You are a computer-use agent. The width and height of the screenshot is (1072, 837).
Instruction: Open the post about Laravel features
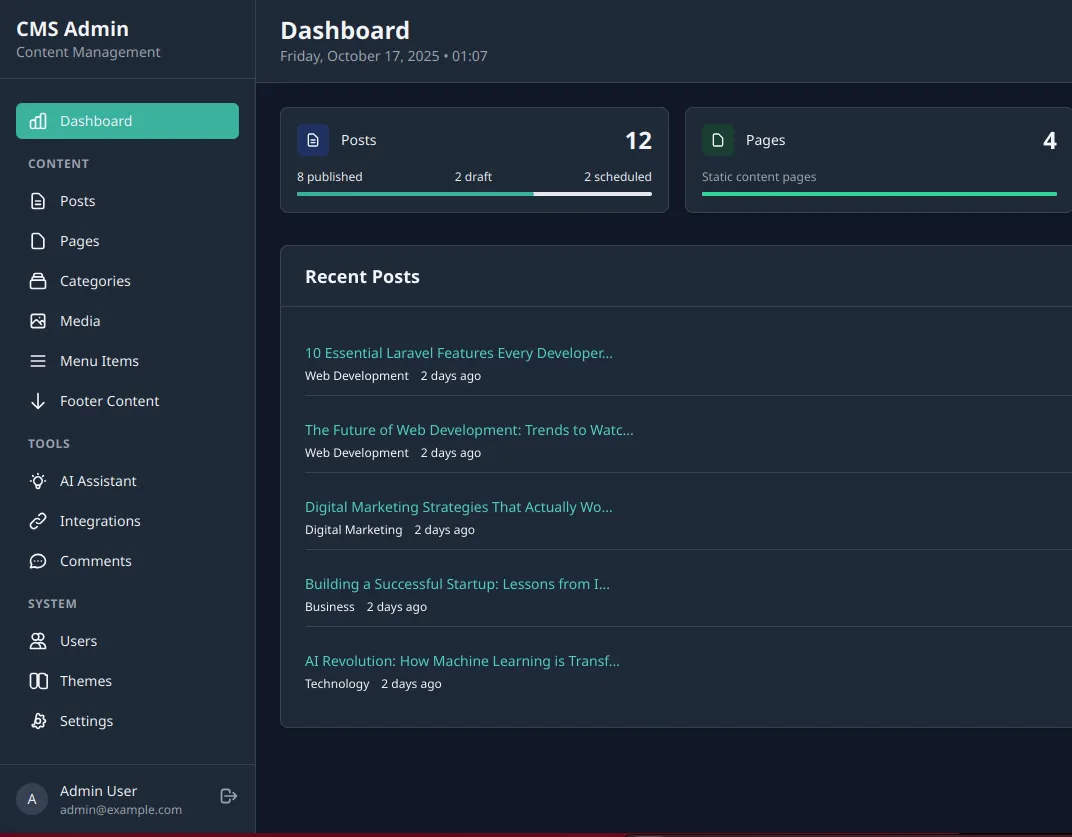coord(459,352)
